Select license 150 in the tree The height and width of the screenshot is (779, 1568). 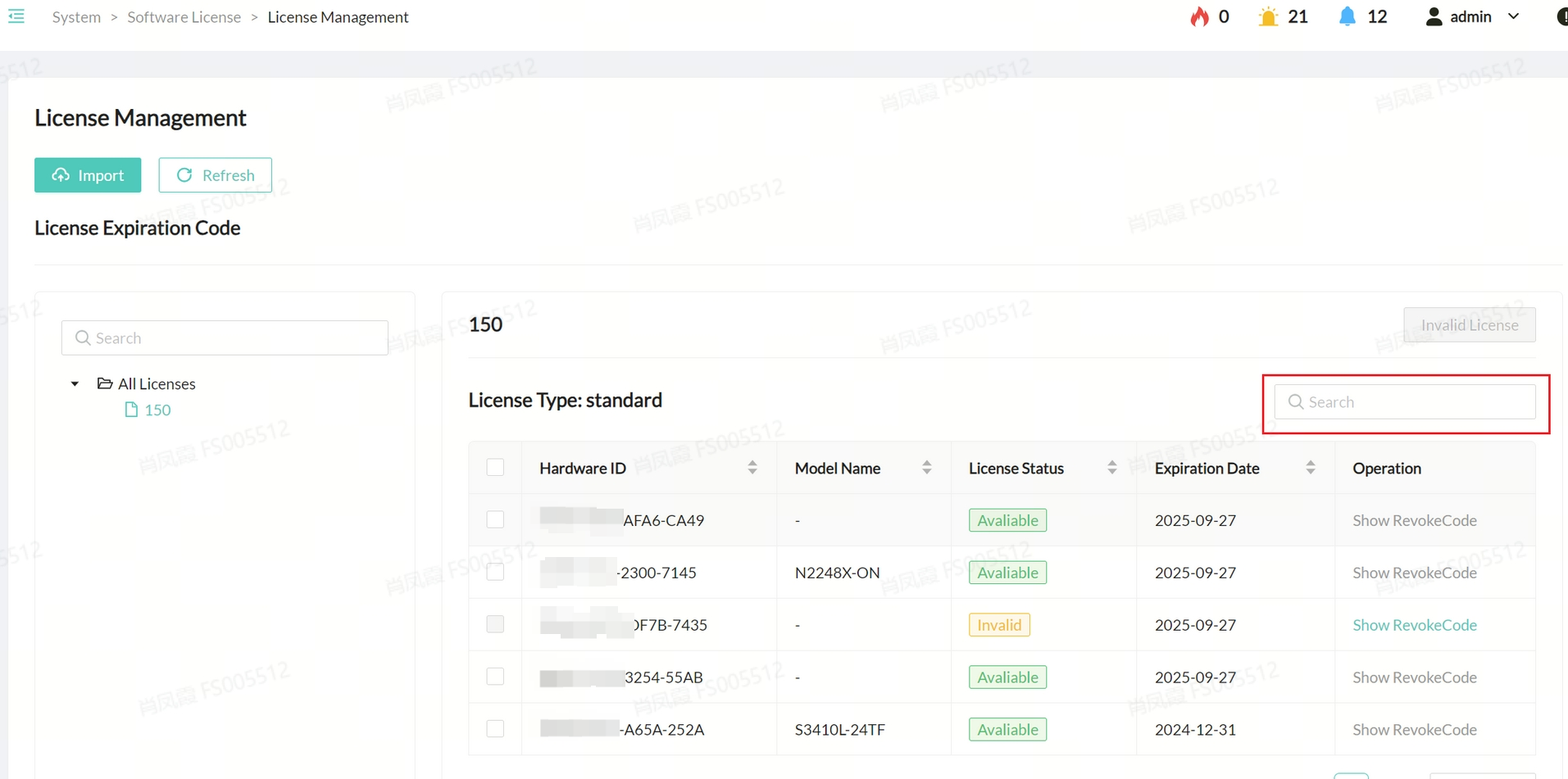(x=157, y=410)
